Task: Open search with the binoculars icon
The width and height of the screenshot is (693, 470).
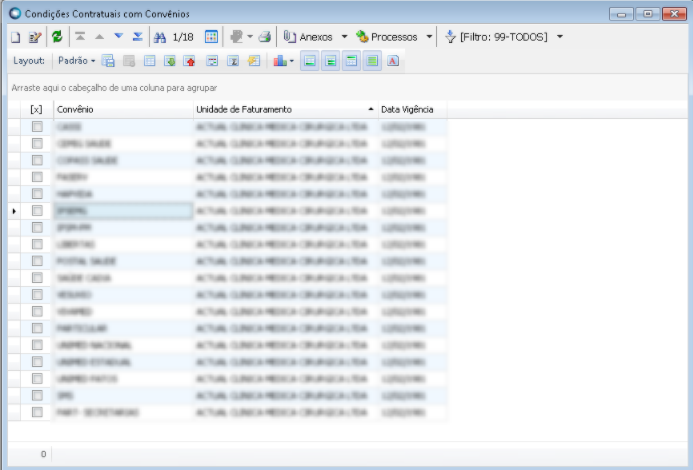Action: click(x=160, y=37)
